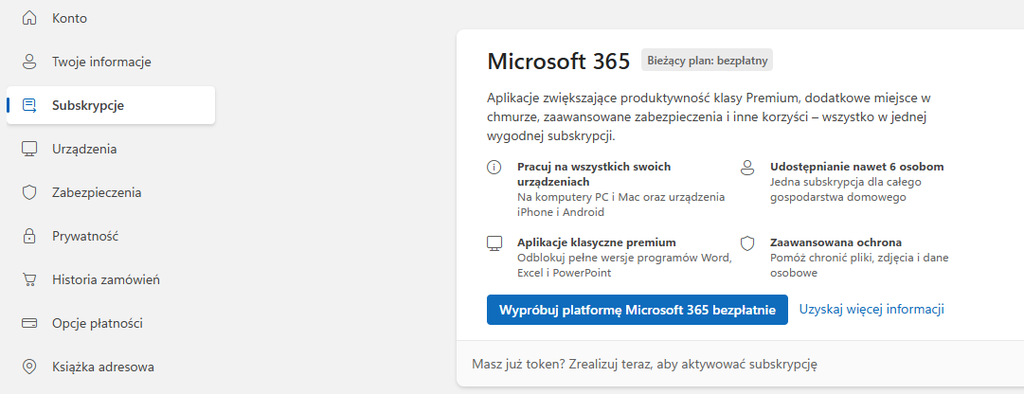Click the 'Aplikacje zwiększające produktywność' paragraph
The image size is (1024, 394).
point(709,118)
